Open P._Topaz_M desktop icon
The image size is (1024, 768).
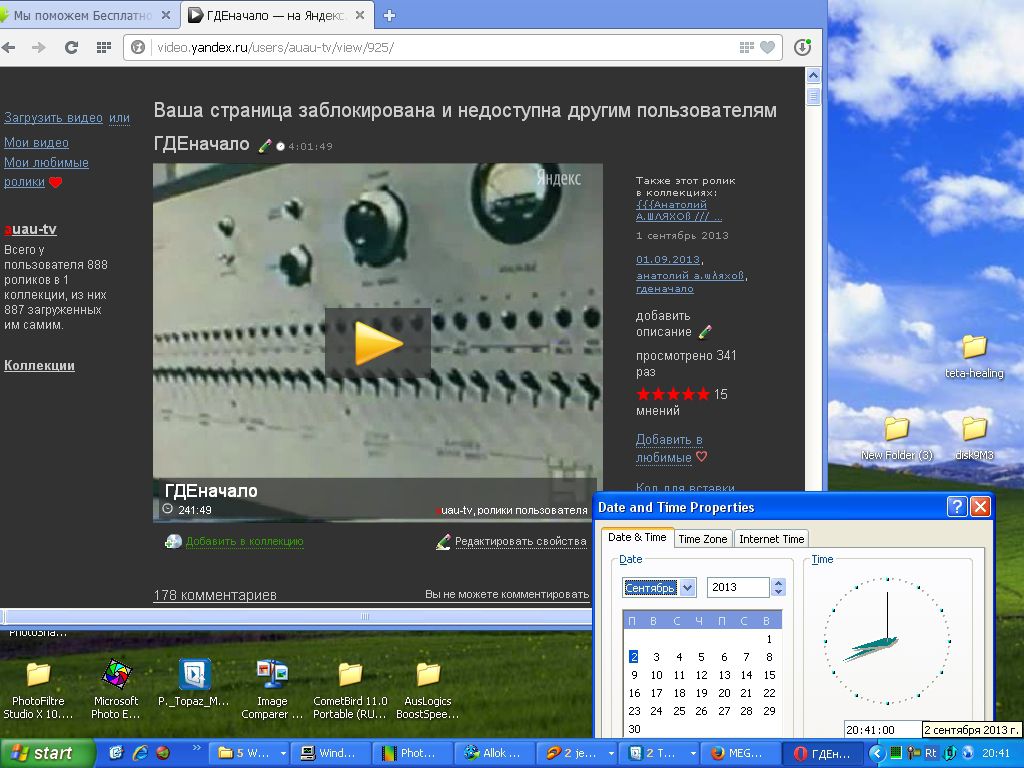194,684
